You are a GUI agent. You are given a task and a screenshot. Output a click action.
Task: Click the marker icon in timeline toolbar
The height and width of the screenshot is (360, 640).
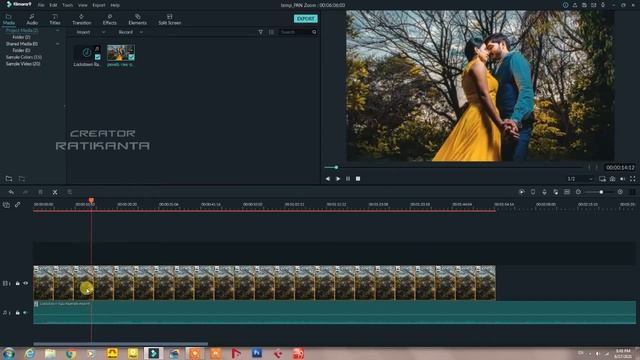pos(533,192)
